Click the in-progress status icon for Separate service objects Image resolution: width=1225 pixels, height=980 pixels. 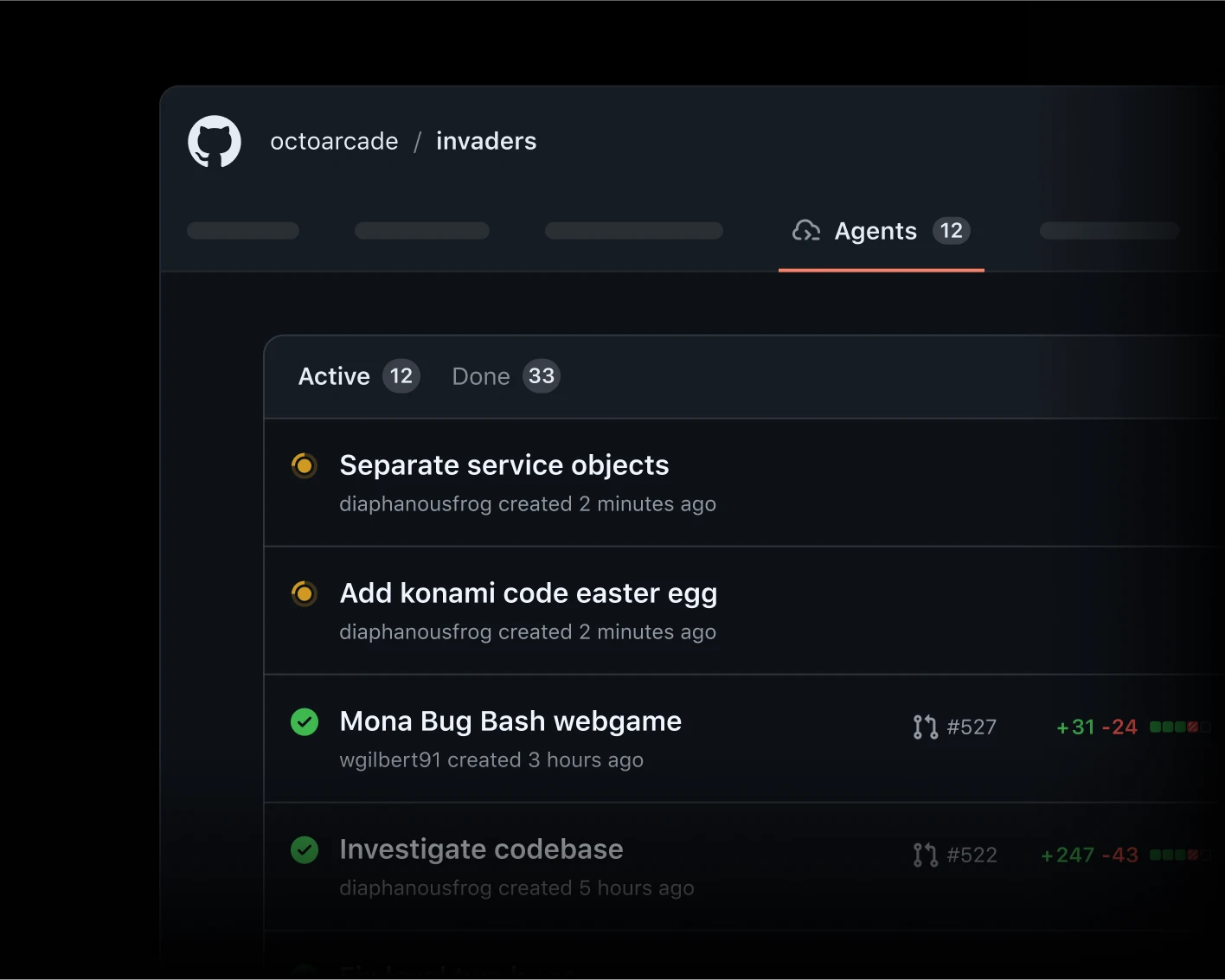[x=304, y=464]
